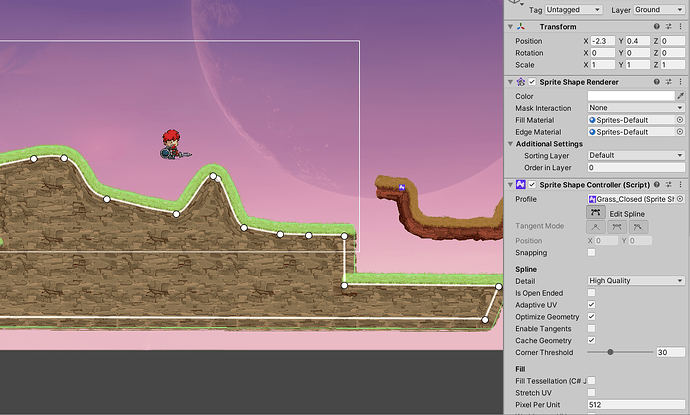The width and height of the screenshot is (690, 415).
Task: Click Profile object picker circle
Action: click(x=680, y=199)
